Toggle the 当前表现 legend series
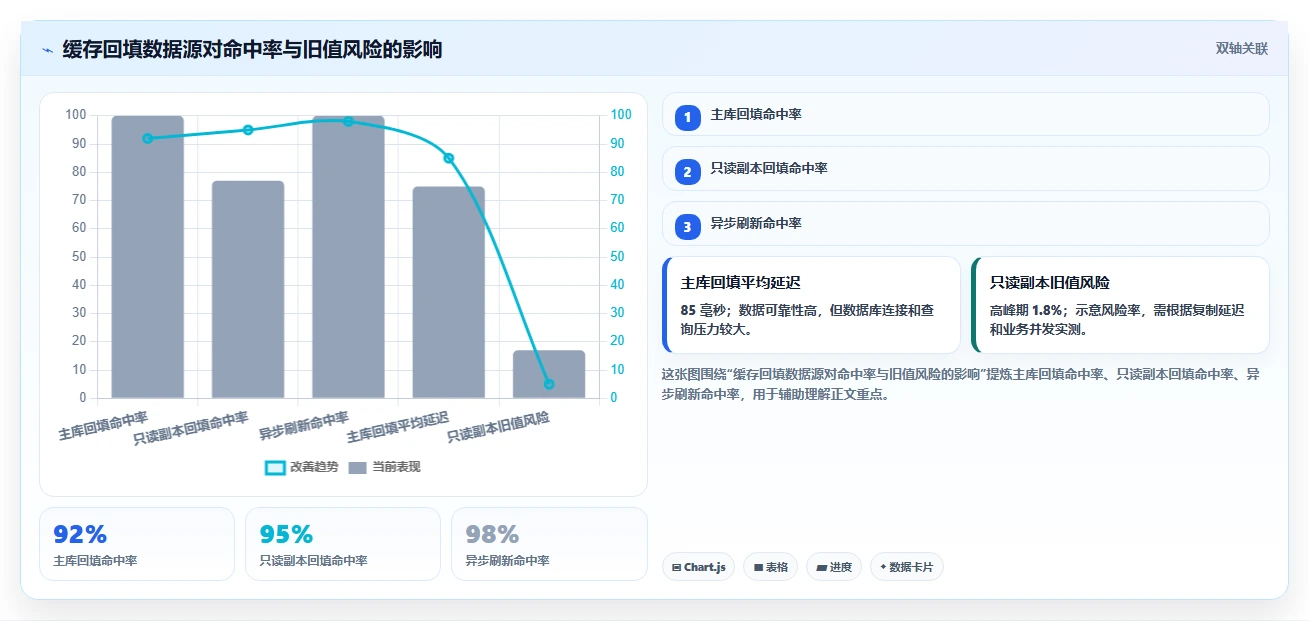 tap(385, 467)
